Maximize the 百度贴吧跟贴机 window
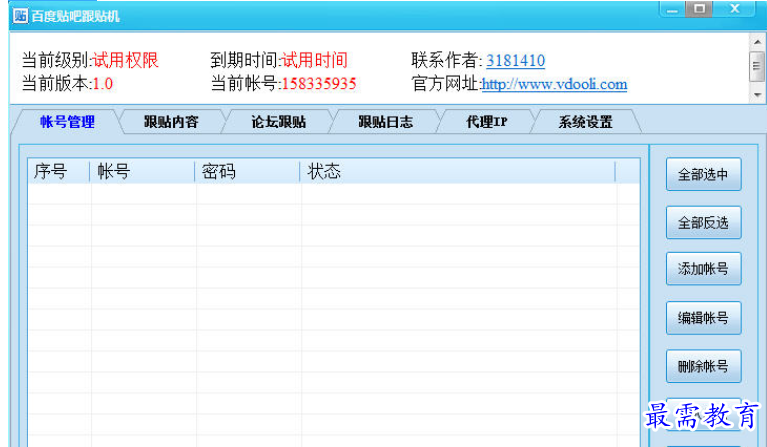Image resolution: width=767 pixels, height=447 pixels. tap(699, 9)
